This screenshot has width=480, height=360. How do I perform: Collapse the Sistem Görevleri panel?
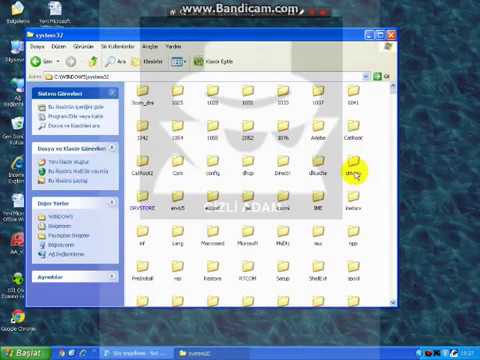(112, 93)
